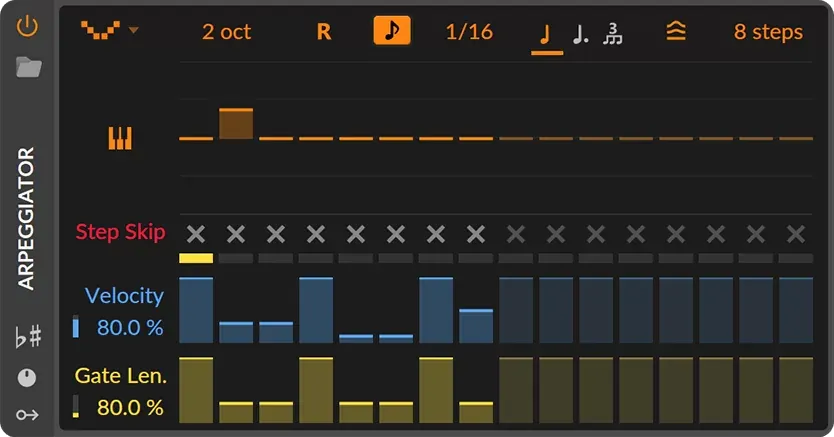Click the small blue velocity amount meter

76,327
